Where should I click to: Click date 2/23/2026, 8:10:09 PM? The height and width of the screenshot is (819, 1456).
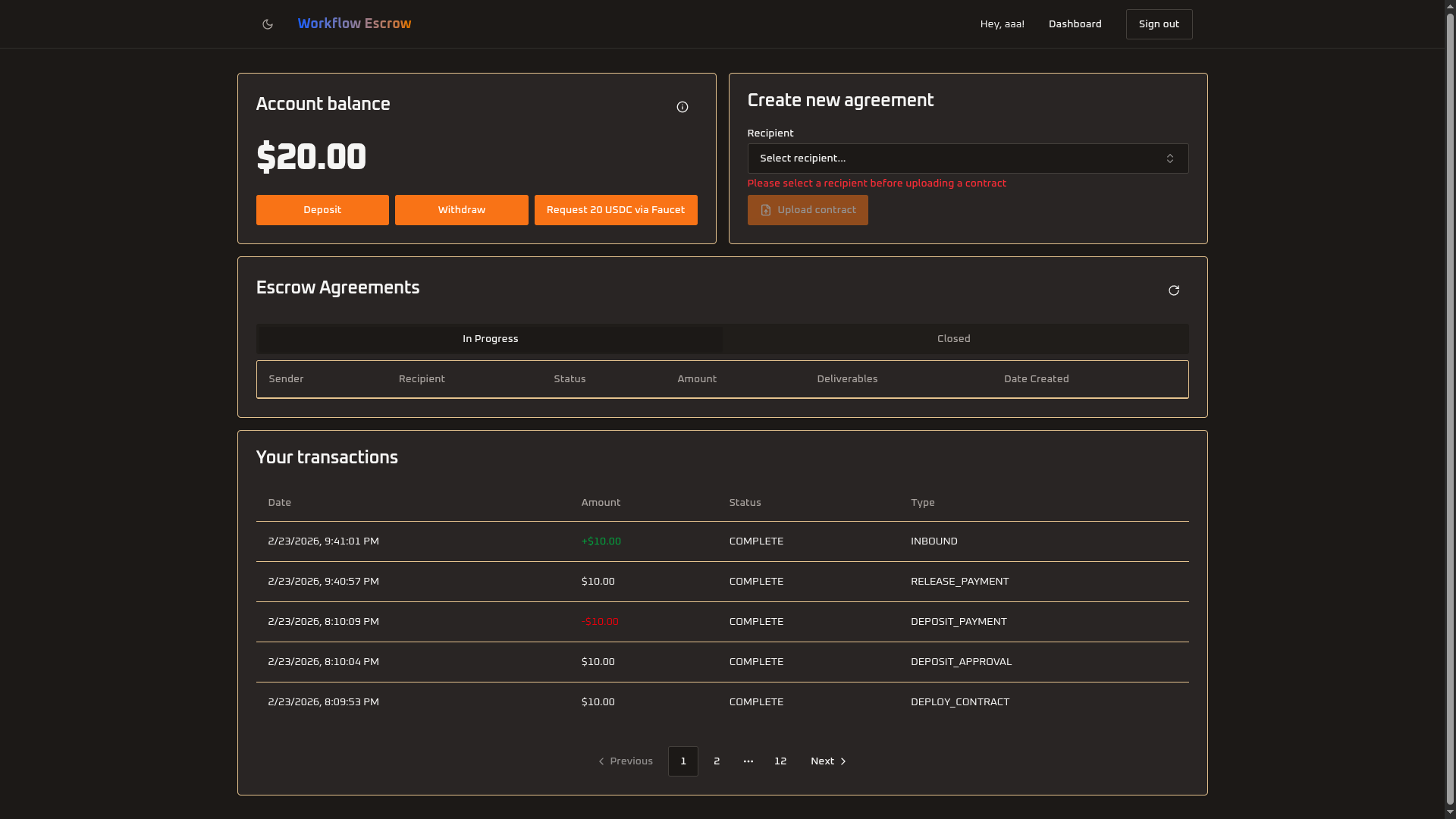tap(323, 622)
